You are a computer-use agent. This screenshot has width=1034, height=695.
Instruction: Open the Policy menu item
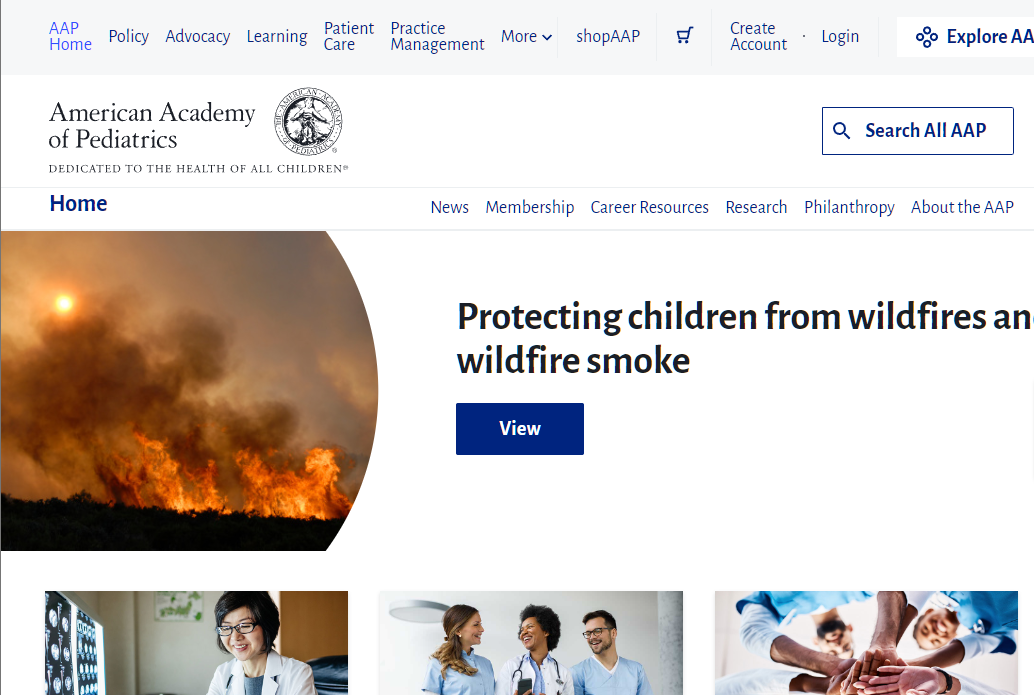pyautogui.click(x=129, y=36)
